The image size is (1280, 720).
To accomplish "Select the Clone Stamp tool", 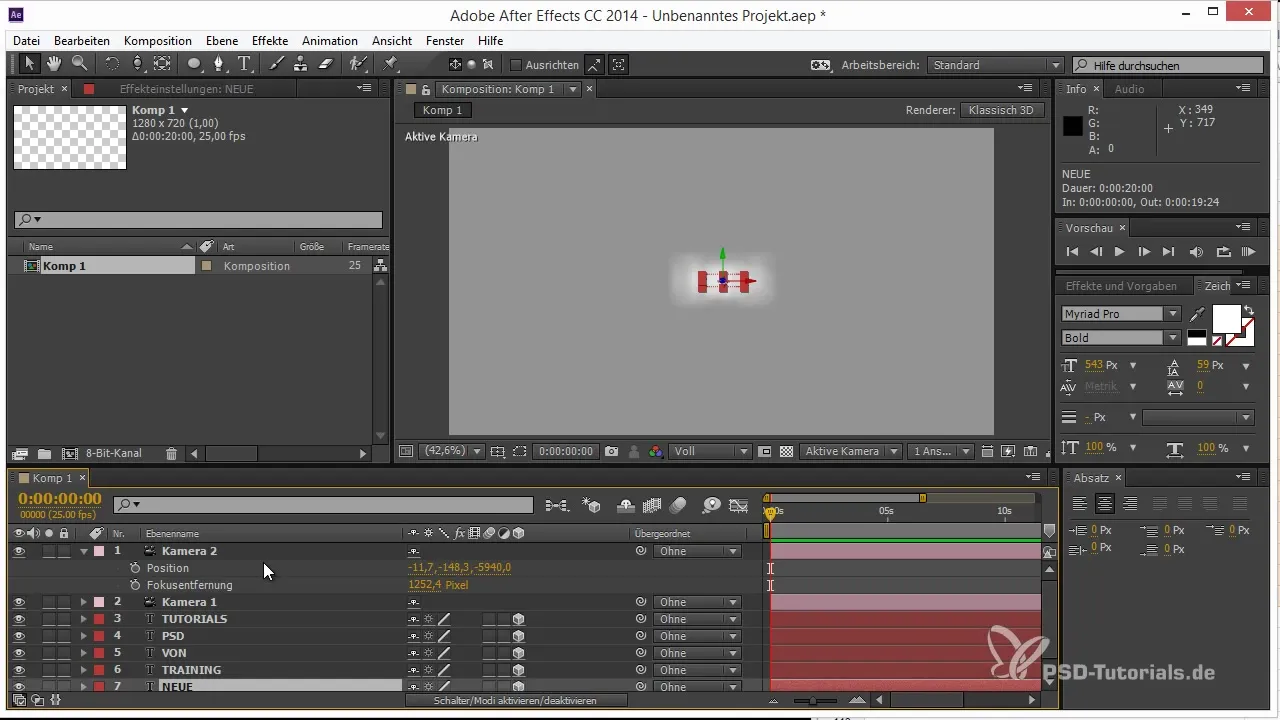I will pos(300,64).
